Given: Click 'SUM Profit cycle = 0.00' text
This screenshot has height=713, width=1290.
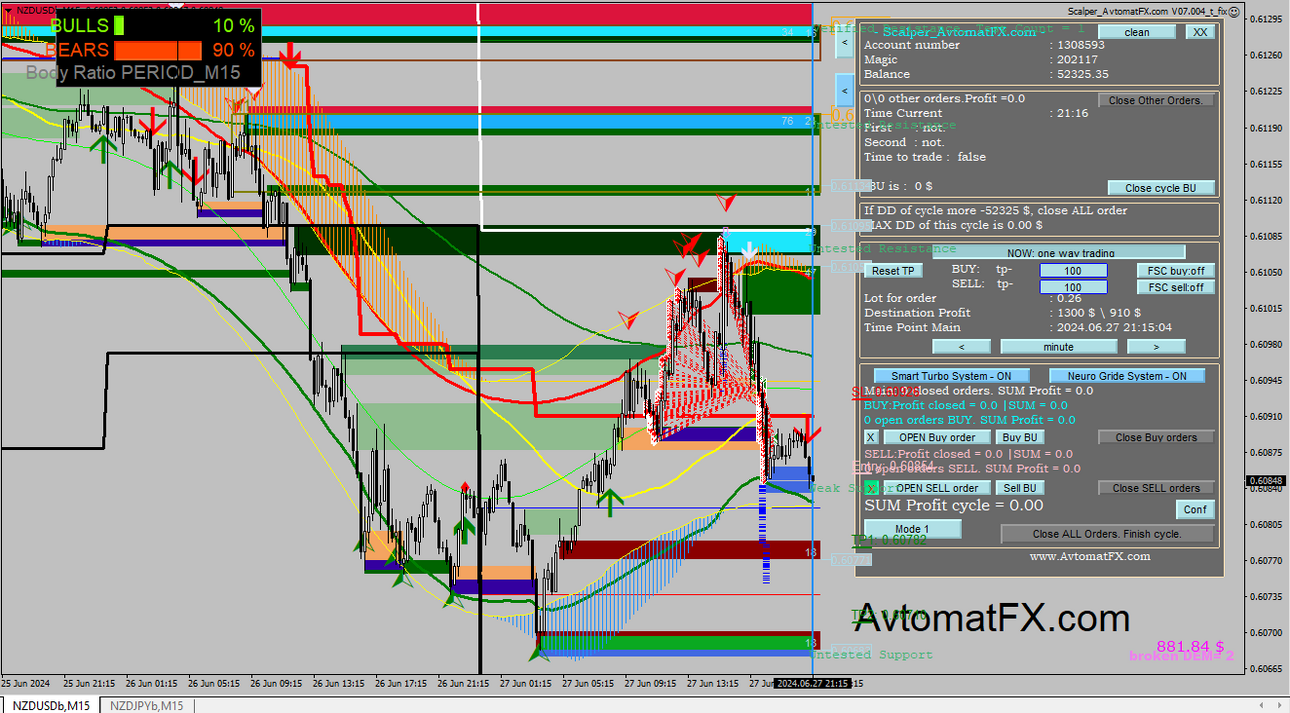Looking at the screenshot, I should [954, 505].
